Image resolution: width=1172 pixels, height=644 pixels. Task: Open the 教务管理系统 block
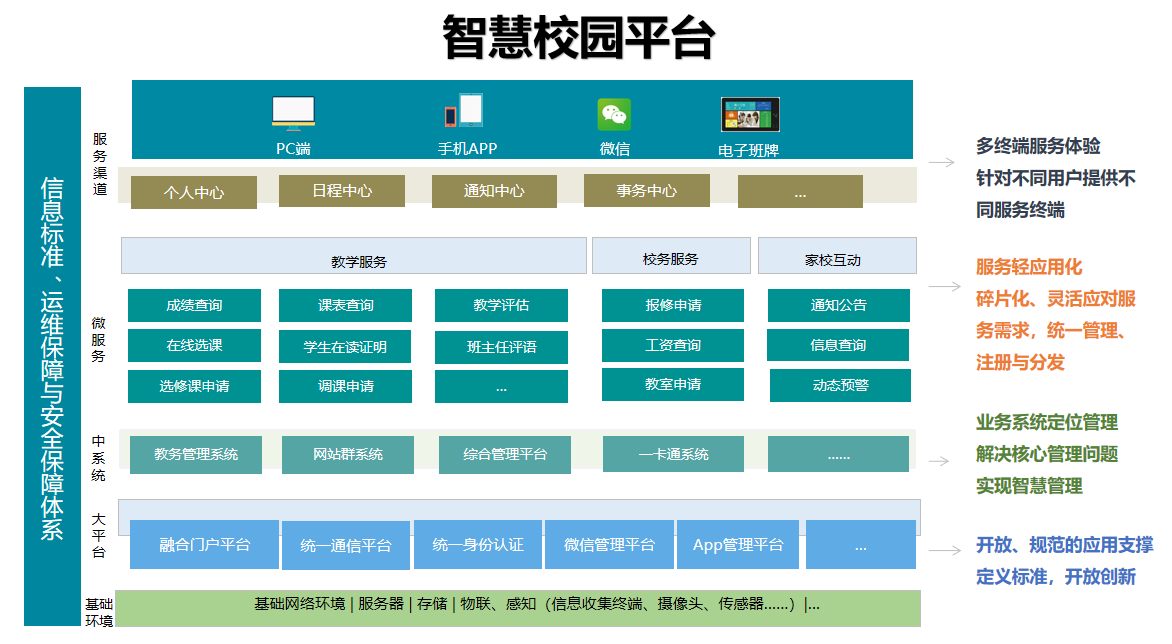(x=197, y=454)
